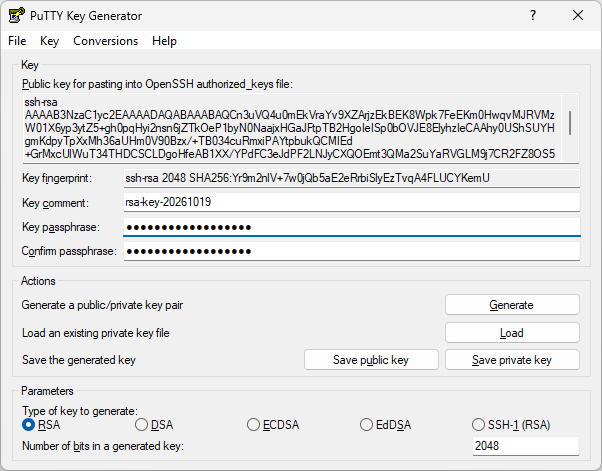Focus the Key passphrase field
The image size is (602, 471).
pos(351,227)
